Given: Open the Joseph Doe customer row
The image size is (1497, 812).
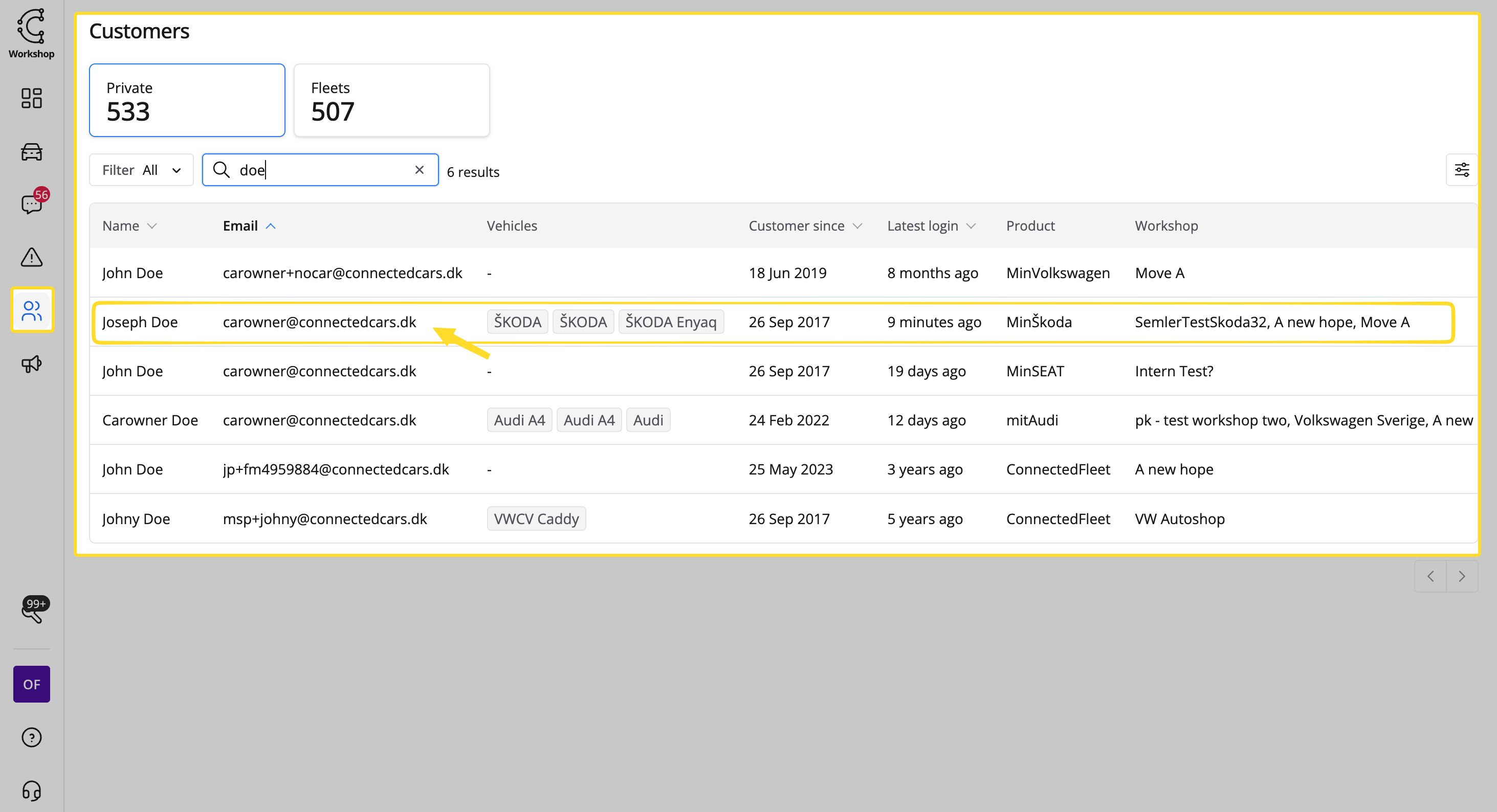Looking at the screenshot, I should [x=140, y=322].
